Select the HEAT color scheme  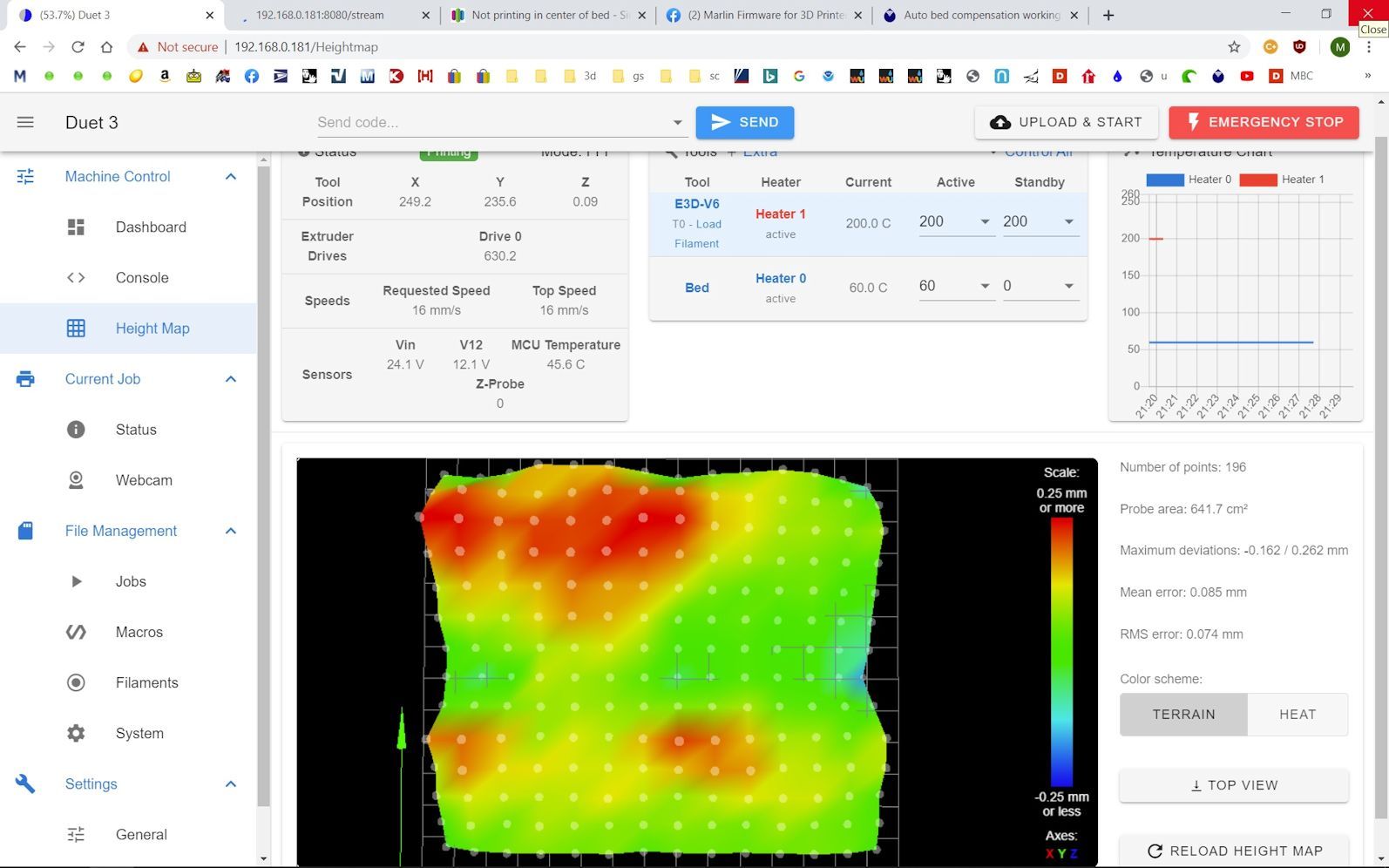pyautogui.click(x=1298, y=715)
